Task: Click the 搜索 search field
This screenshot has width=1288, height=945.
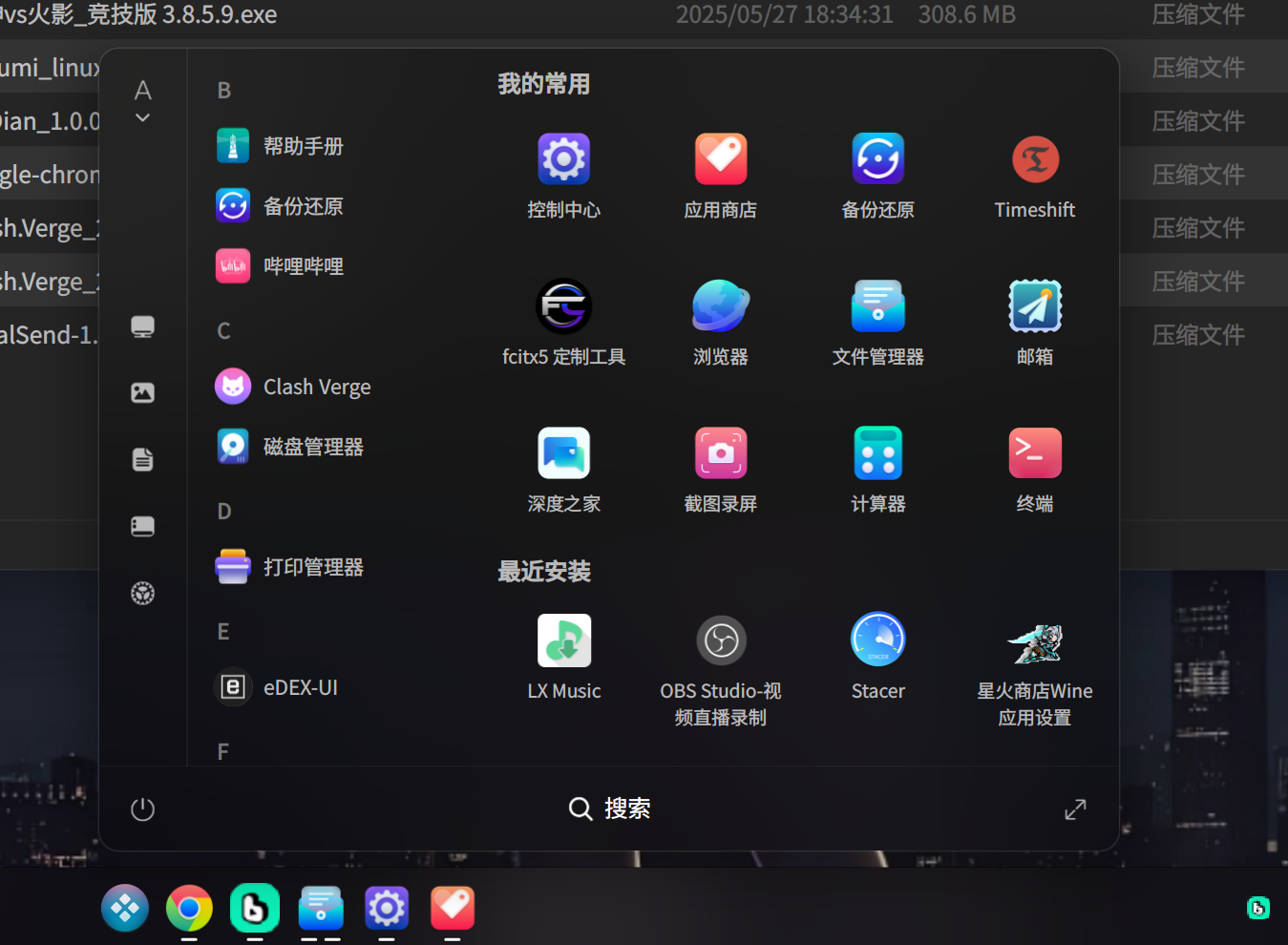Action: pos(609,808)
